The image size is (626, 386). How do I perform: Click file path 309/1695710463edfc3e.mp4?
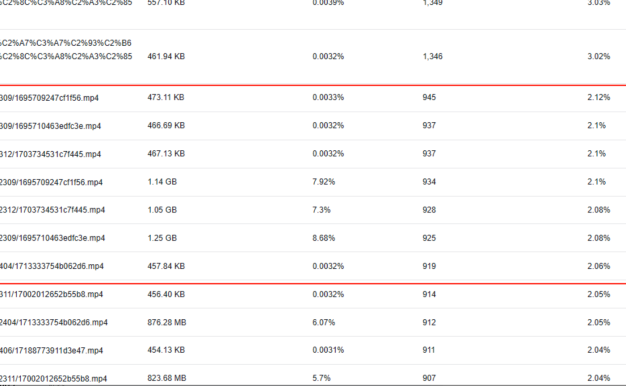coord(50,126)
